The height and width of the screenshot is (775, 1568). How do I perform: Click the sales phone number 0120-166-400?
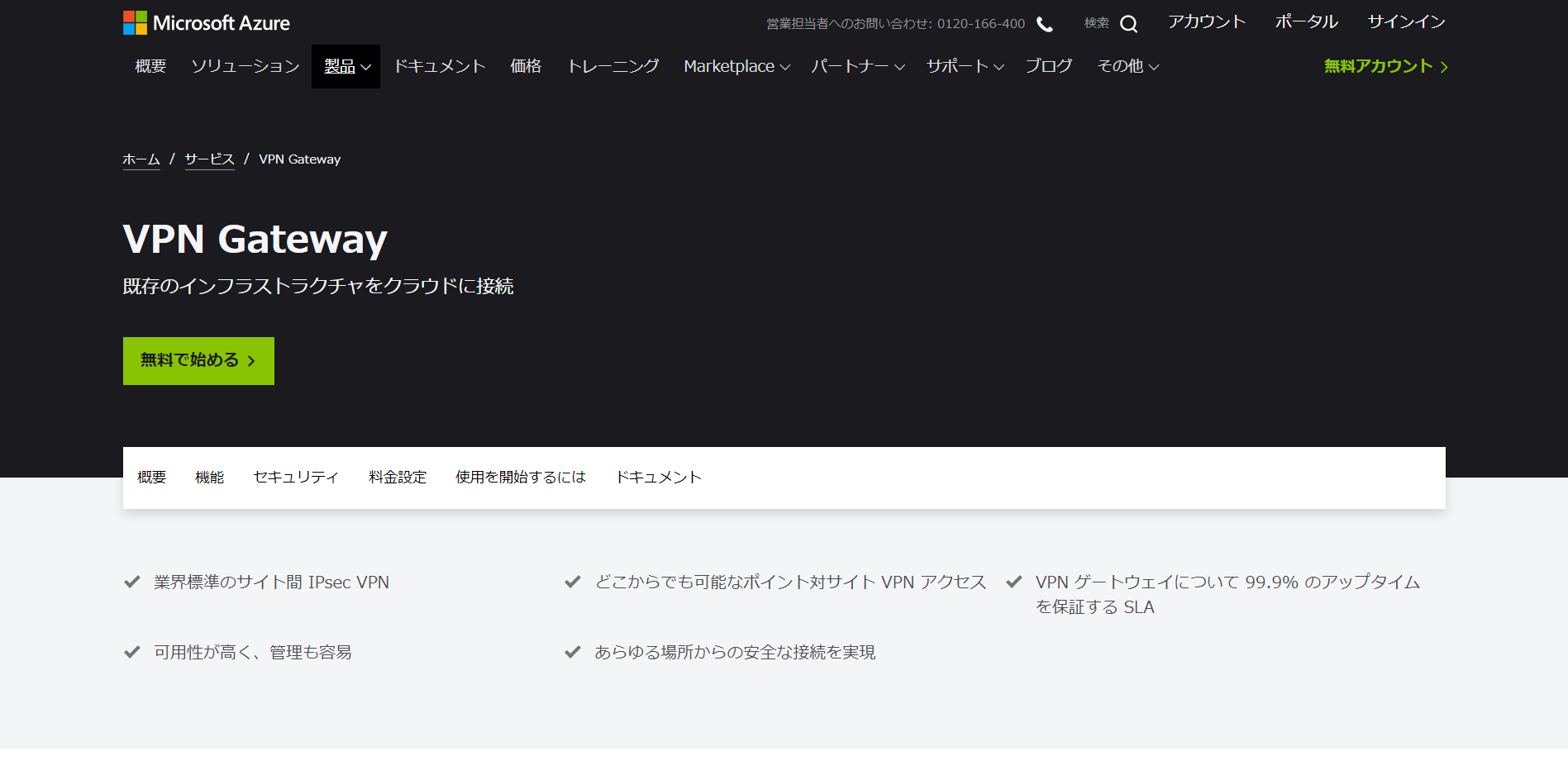click(981, 24)
